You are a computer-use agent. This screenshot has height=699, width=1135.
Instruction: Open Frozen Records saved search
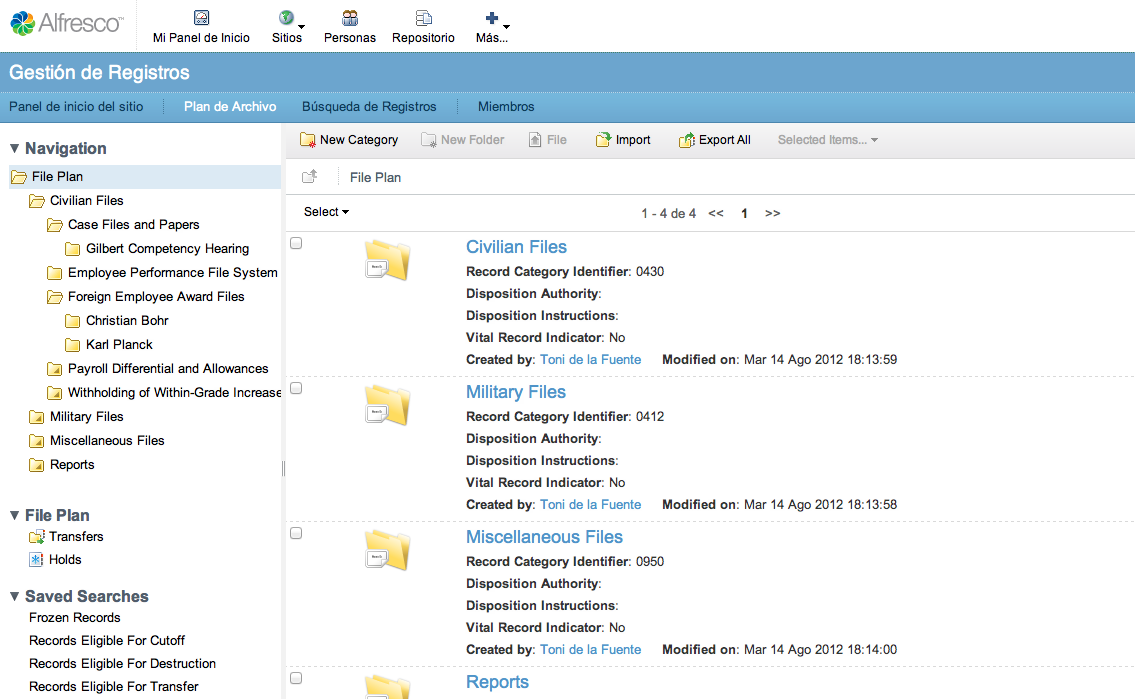click(x=75, y=617)
